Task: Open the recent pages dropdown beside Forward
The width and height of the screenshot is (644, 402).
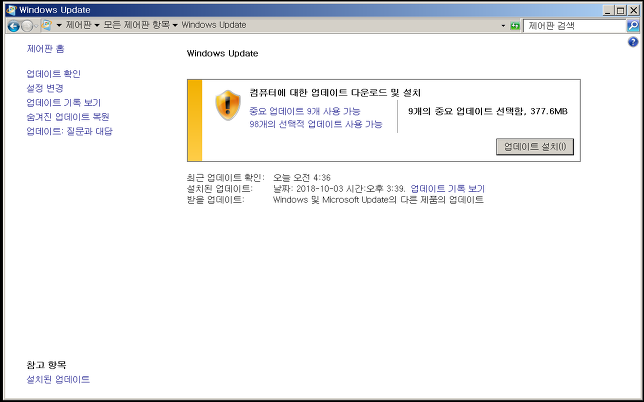Action: pos(36,26)
